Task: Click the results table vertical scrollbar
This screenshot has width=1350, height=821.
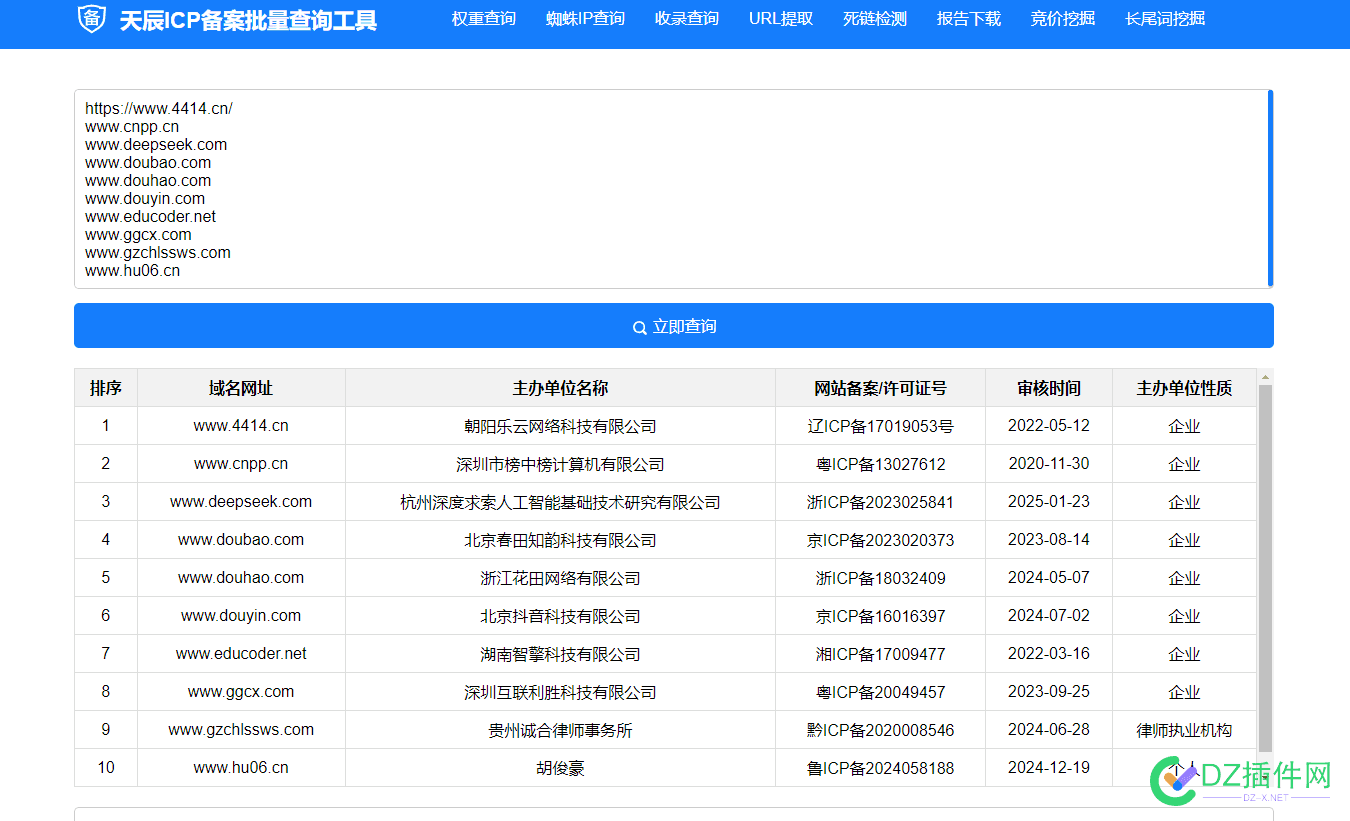Action: coord(1265,567)
